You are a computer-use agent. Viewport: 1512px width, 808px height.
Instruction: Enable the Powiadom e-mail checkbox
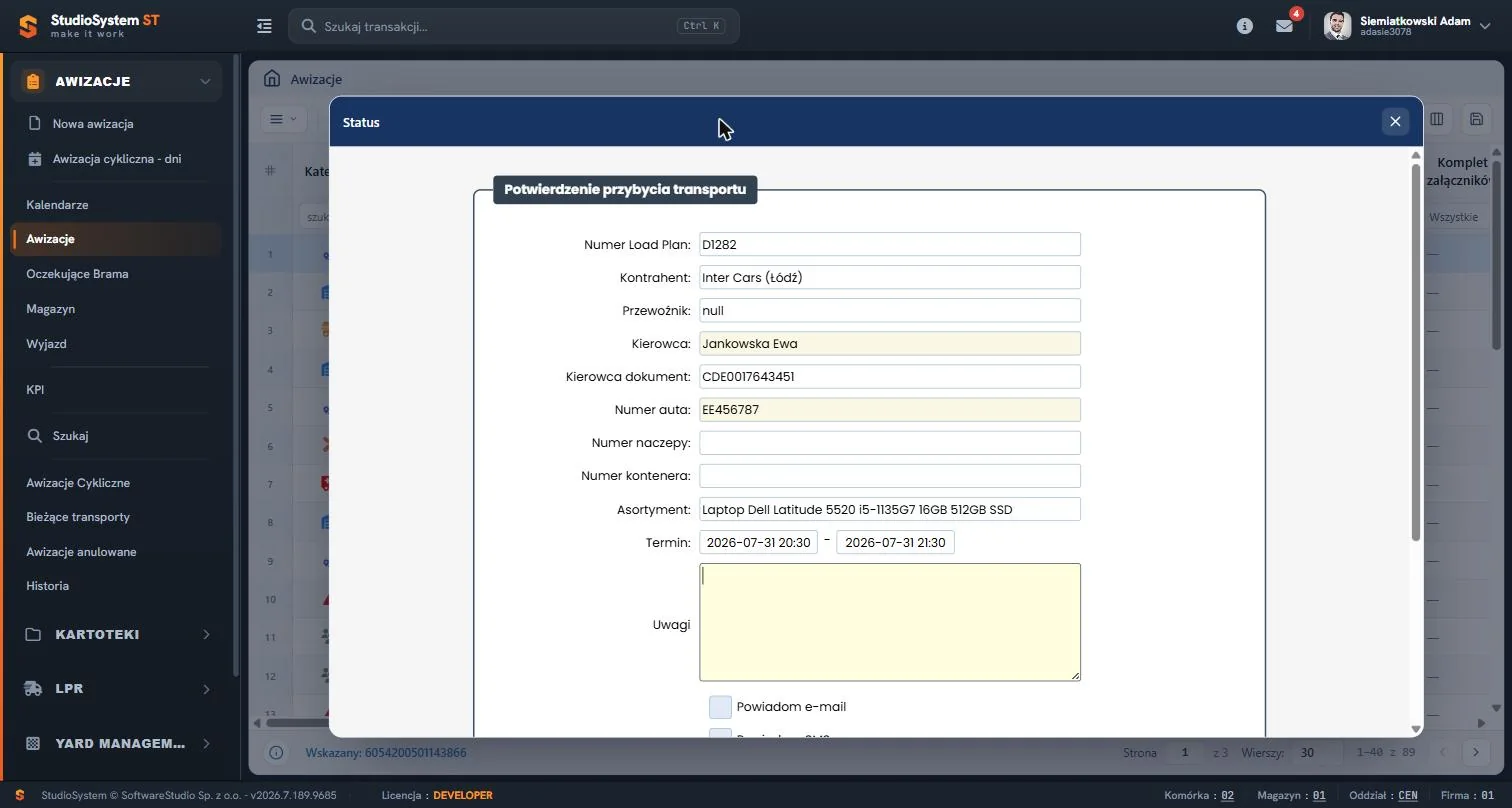click(720, 707)
